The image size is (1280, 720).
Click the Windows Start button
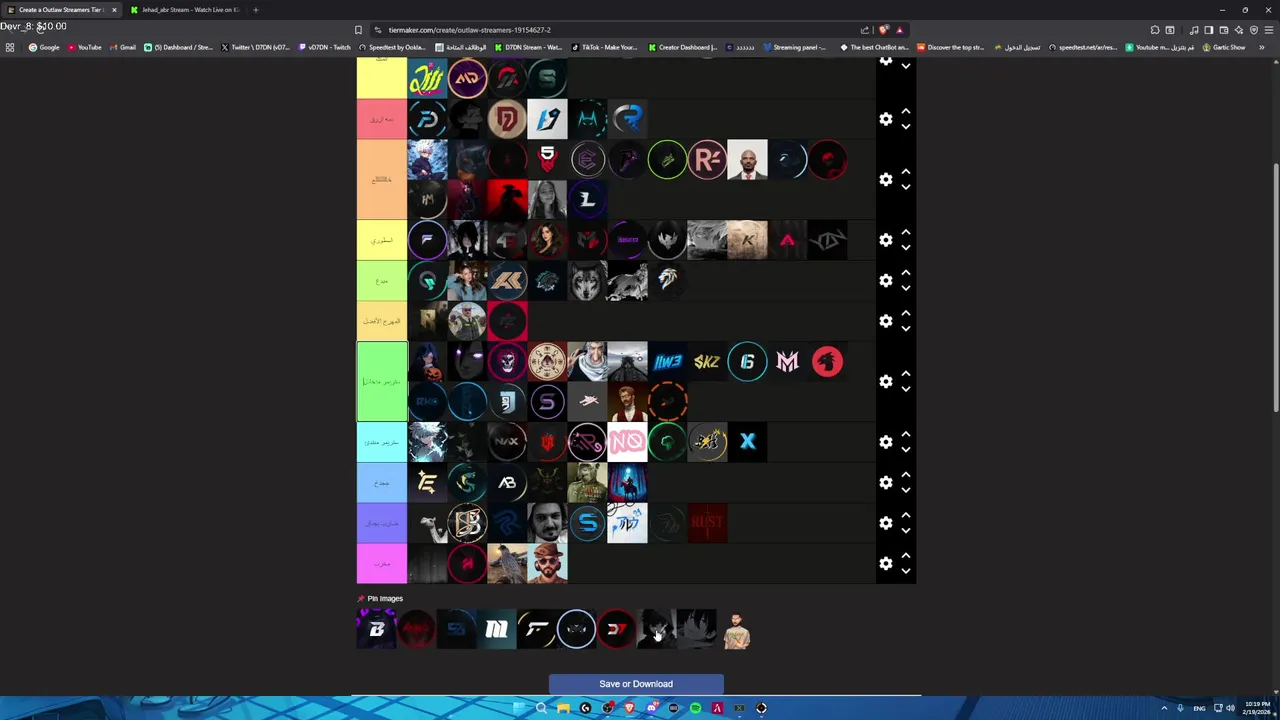[x=518, y=708]
